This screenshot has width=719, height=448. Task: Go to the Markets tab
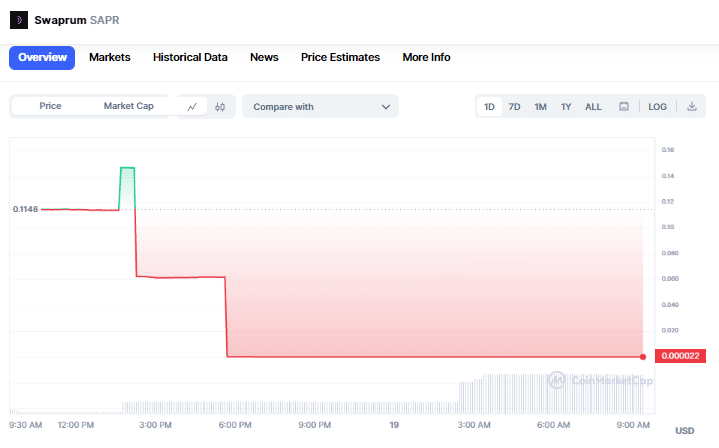coord(110,57)
